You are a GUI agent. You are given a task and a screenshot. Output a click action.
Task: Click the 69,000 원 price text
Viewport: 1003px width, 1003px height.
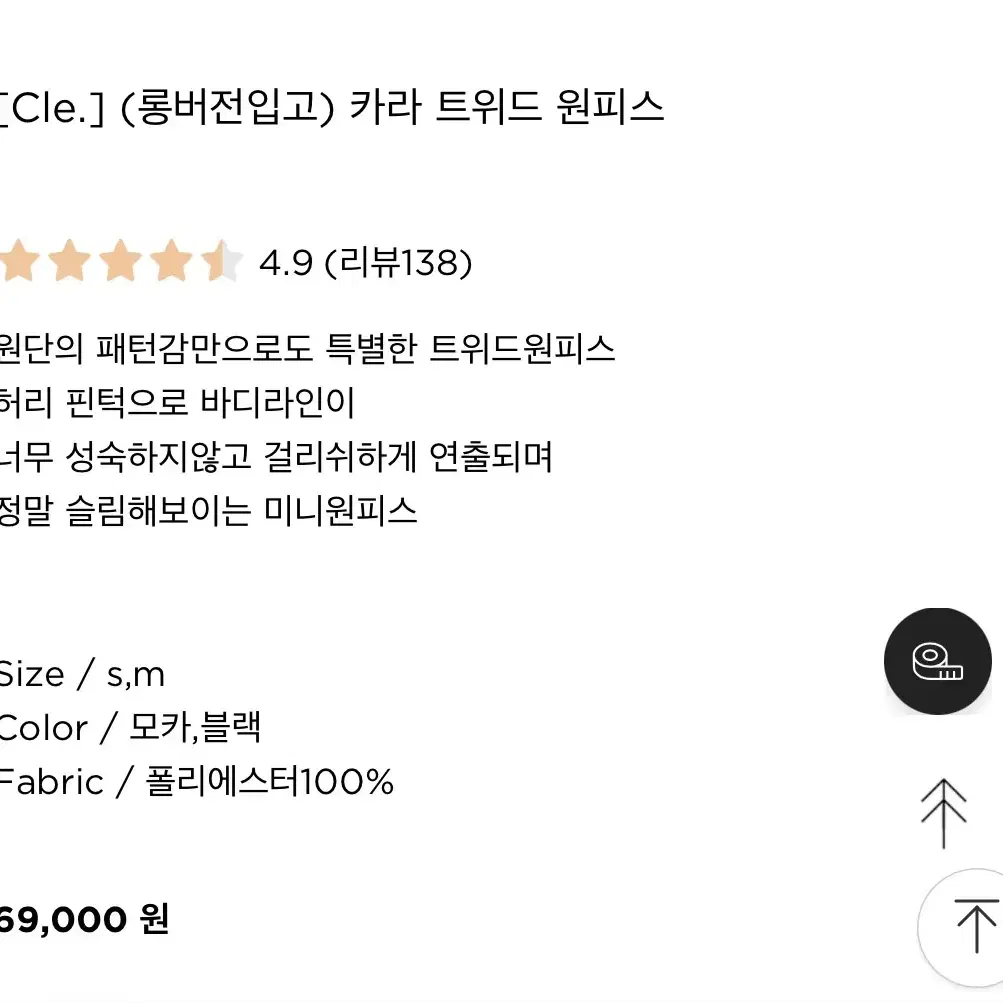pyautogui.click(x=84, y=920)
